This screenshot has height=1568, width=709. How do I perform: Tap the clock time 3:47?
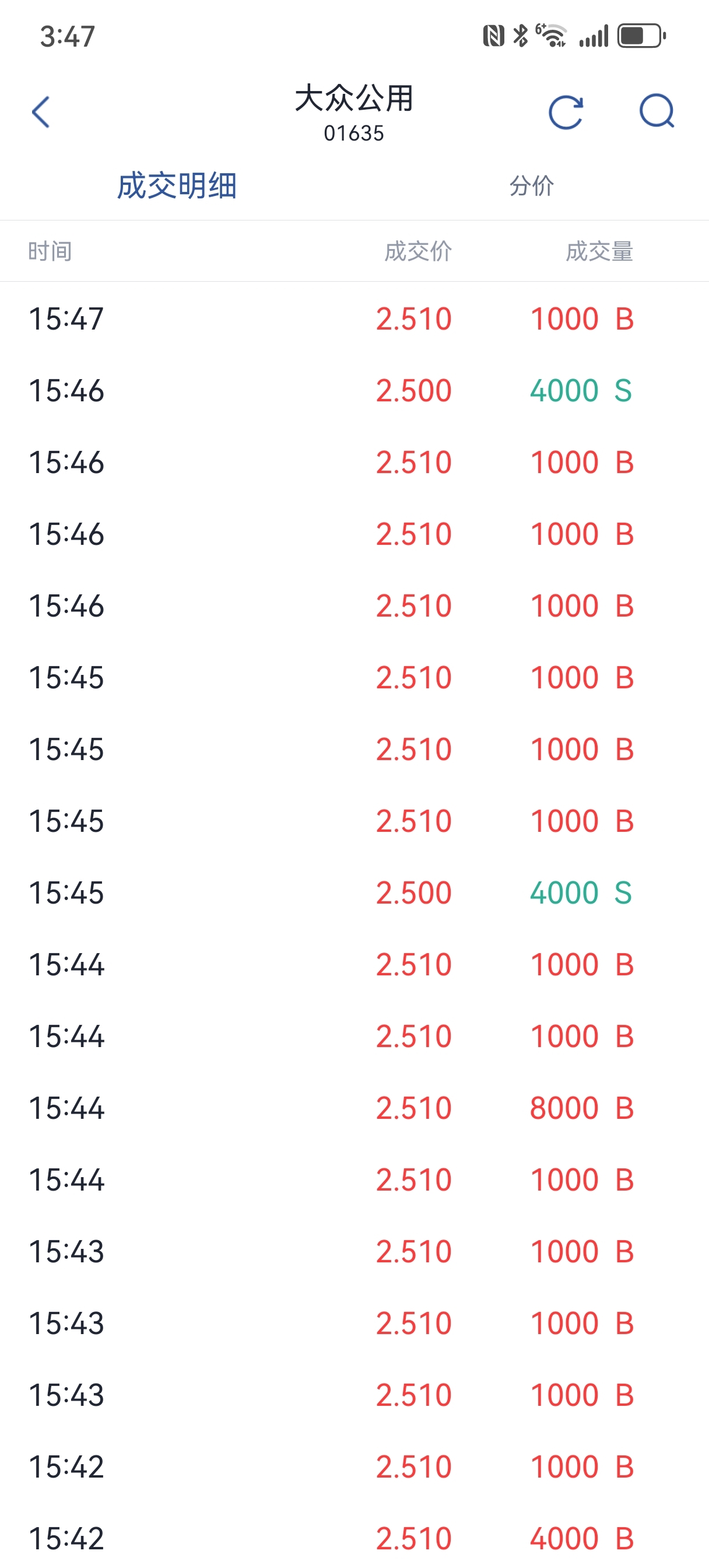coord(68,37)
